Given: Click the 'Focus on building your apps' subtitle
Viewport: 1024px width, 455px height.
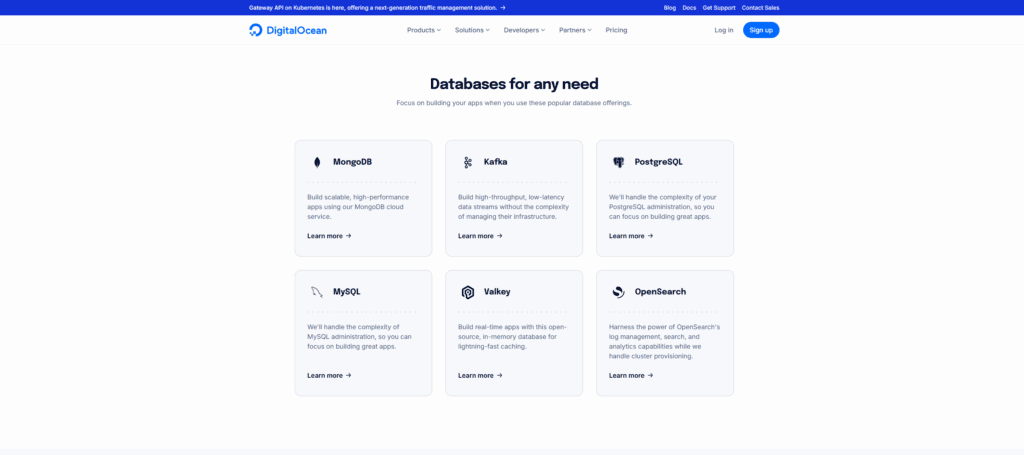Looking at the screenshot, I should (x=514, y=103).
